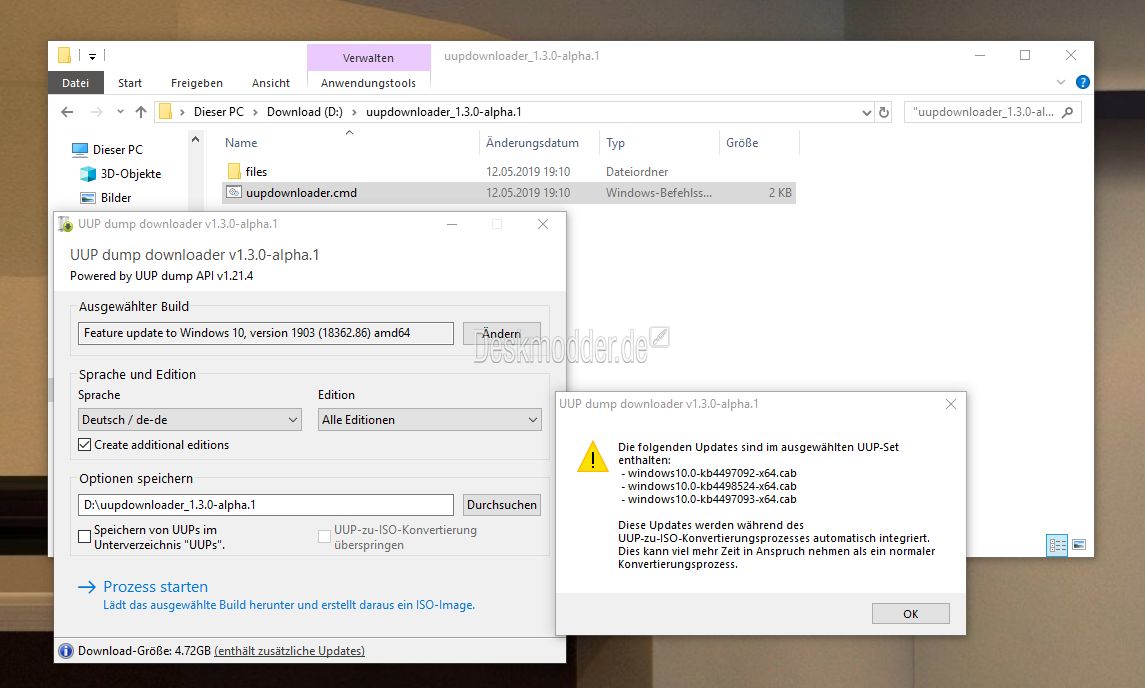
Task: Click the Verwalten contextual tab header
Action: point(368,58)
